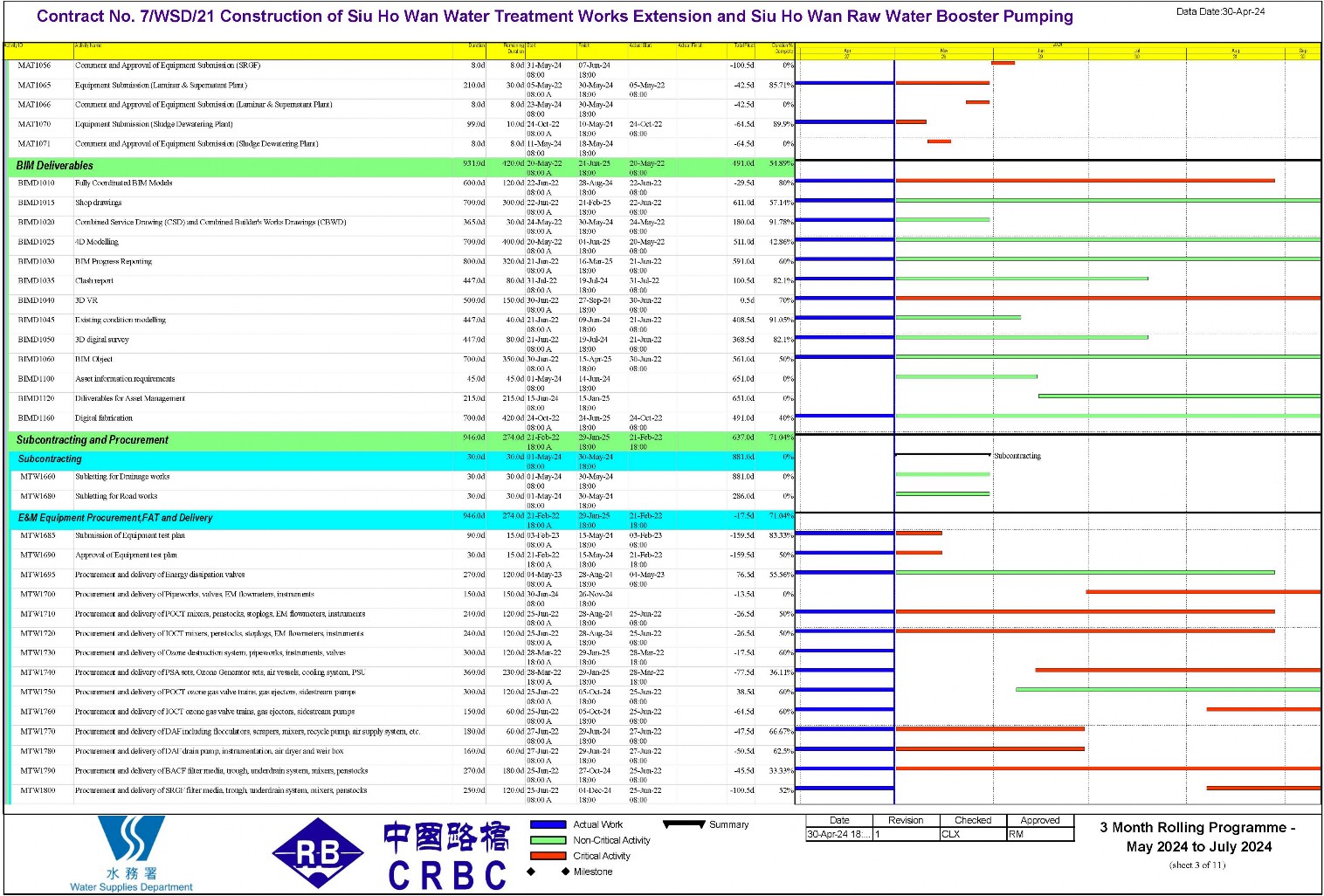The image size is (1324, 896).
Task: Click activity ID MTW1800
Action: coord(38,790)
